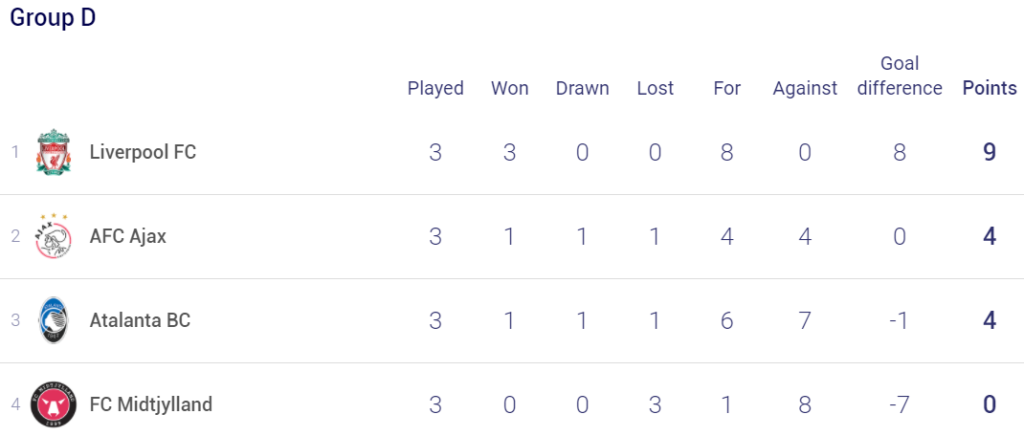Image resolution: width=1024 pixels, height=436 pixels.
Task: Click the Atalanta BC crest icon
Action: [53, 320]
